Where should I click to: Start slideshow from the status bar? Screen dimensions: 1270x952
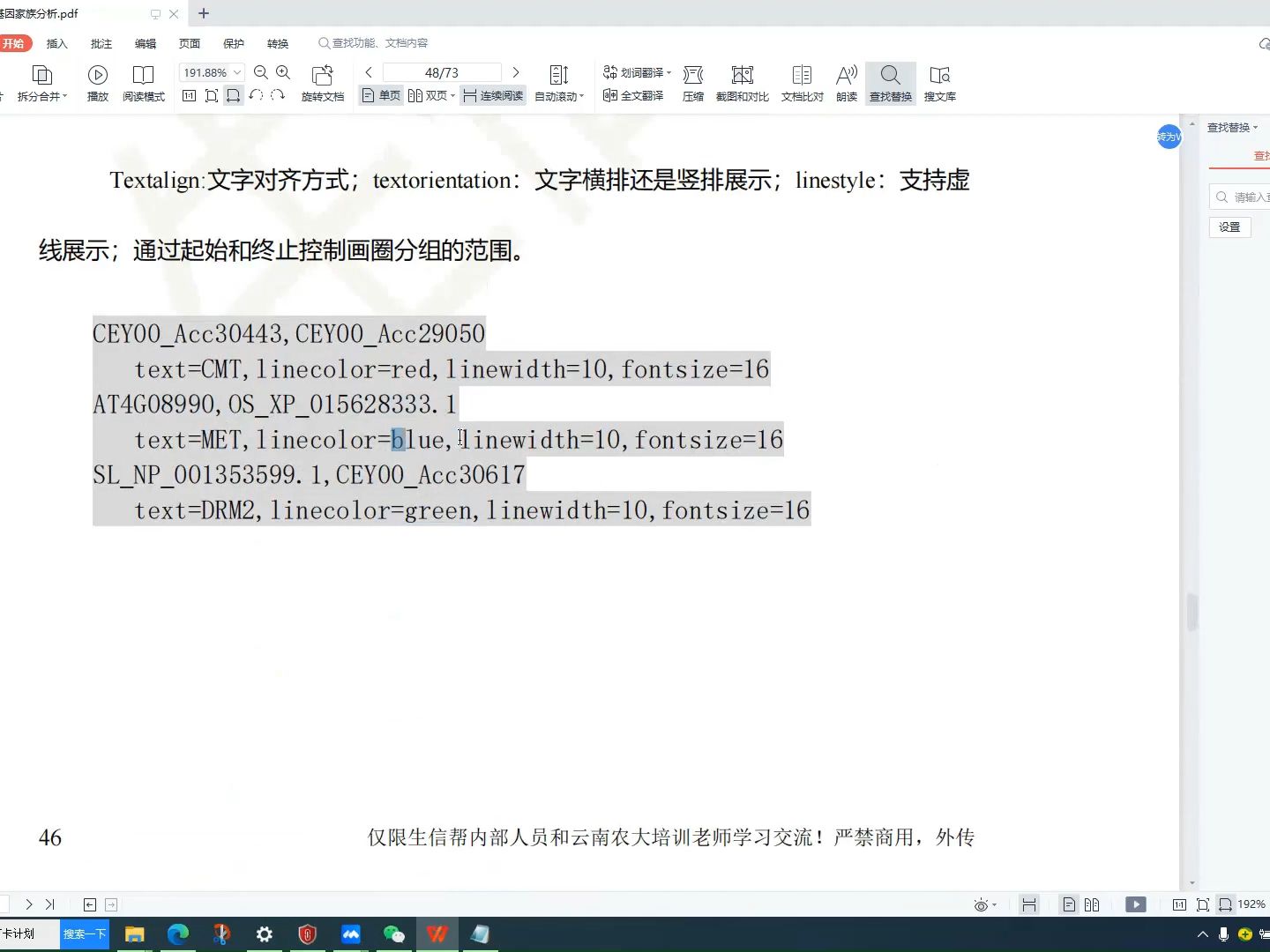[x=1136, y=904]
